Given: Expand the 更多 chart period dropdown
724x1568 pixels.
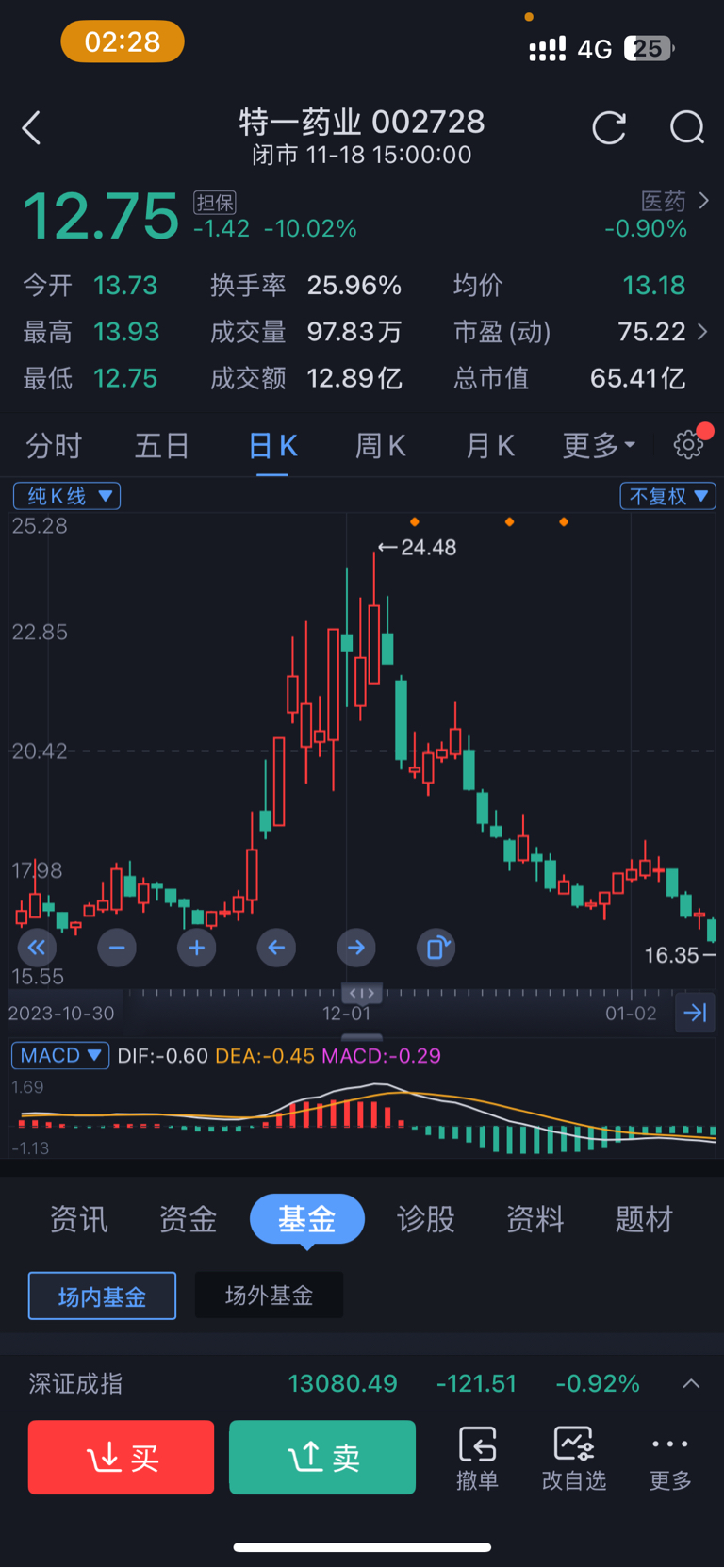Looking at the screenshot, I should click(600, 445).
